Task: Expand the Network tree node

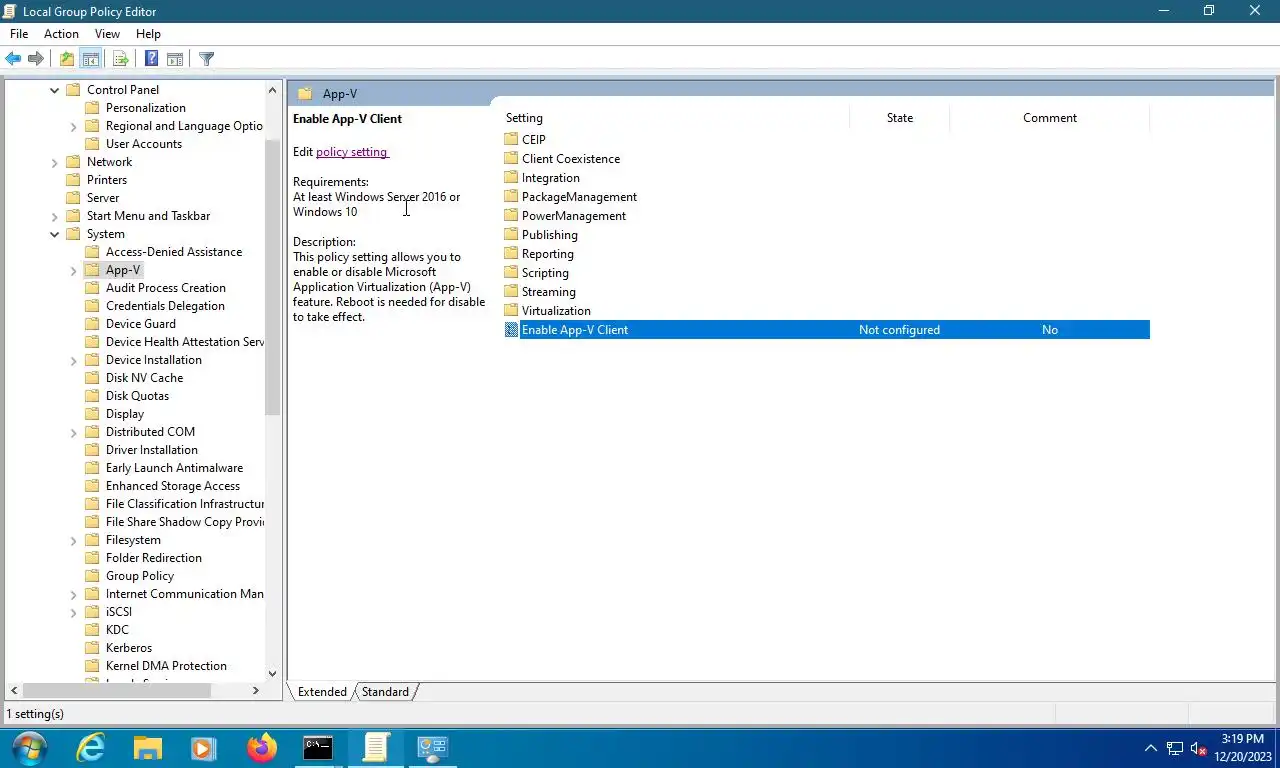Action: (55, 162)
